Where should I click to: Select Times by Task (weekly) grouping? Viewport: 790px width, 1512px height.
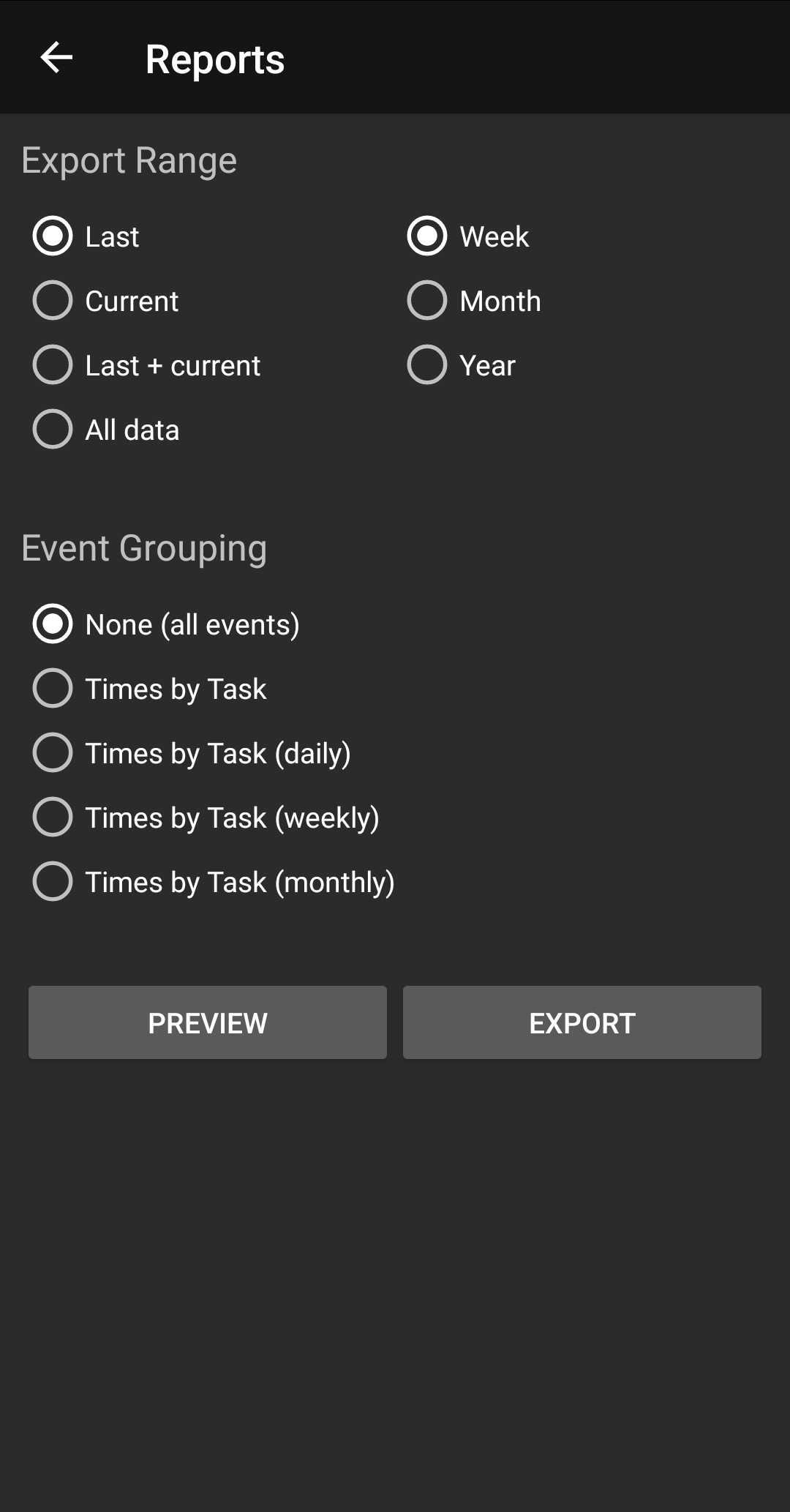(x=53, y=817)
